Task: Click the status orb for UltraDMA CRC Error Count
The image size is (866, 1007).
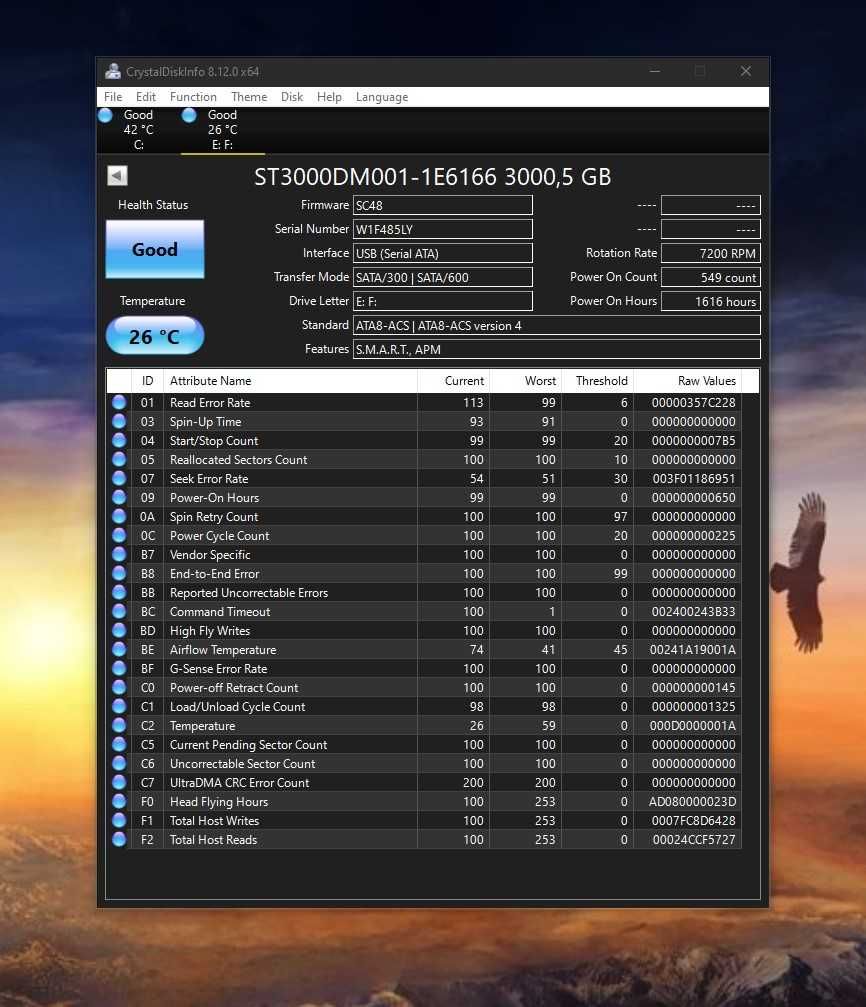Action: [x=119, y=782]
